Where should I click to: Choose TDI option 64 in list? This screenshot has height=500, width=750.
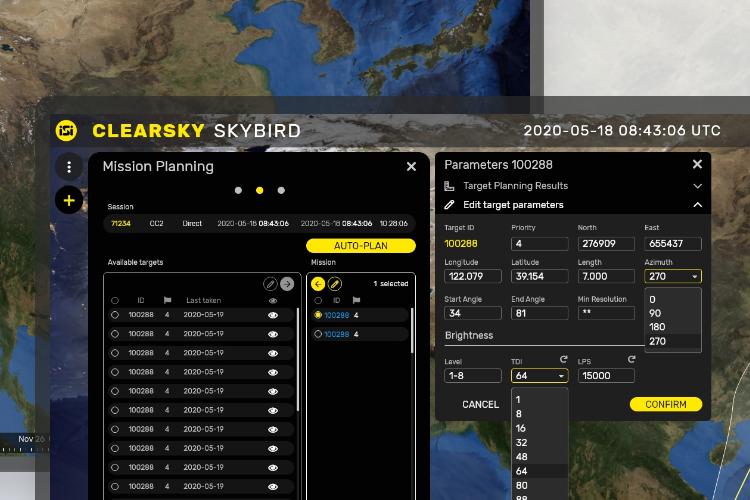coord(540,471)
